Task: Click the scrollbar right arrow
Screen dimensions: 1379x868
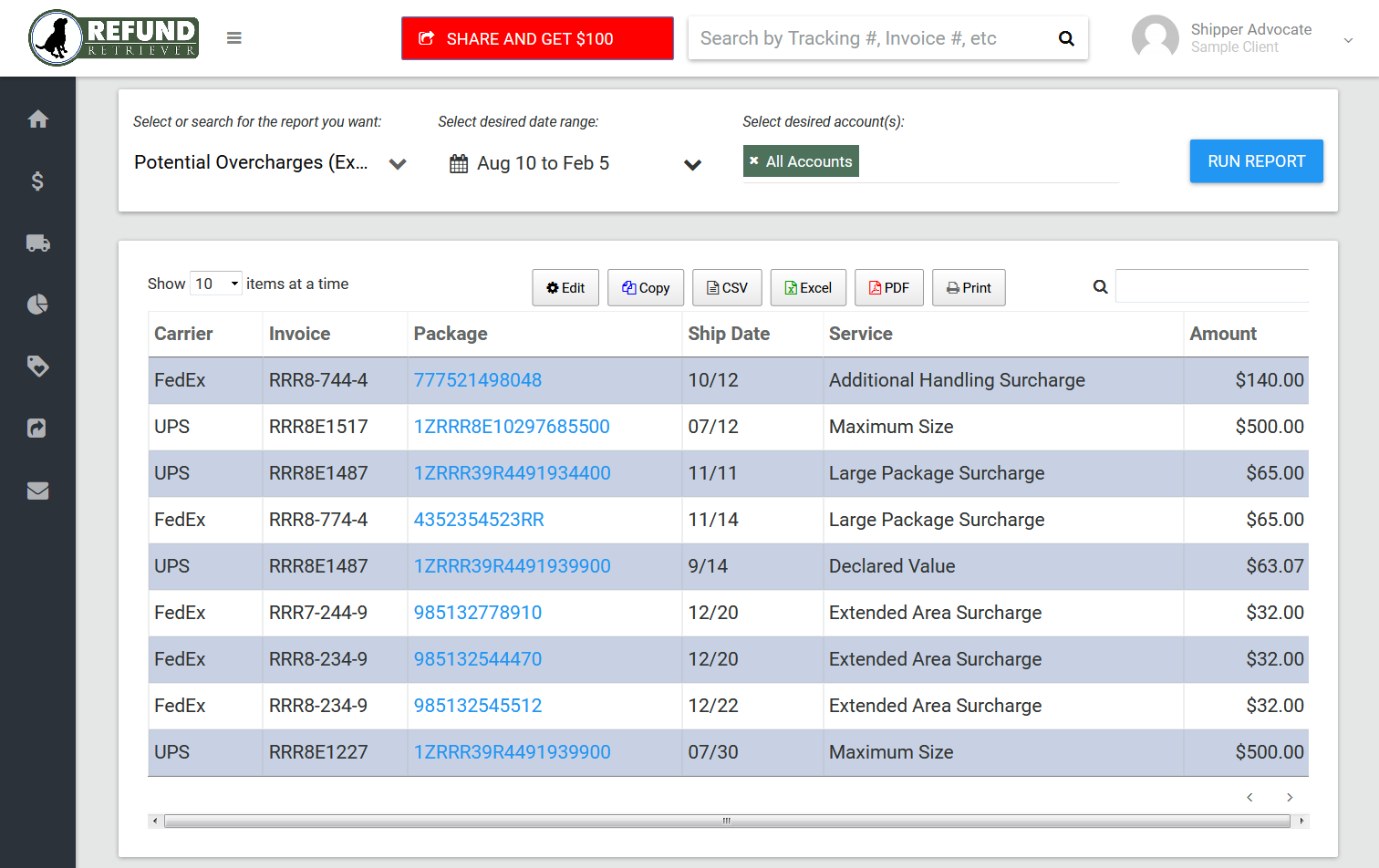Action: point(1301,821)
